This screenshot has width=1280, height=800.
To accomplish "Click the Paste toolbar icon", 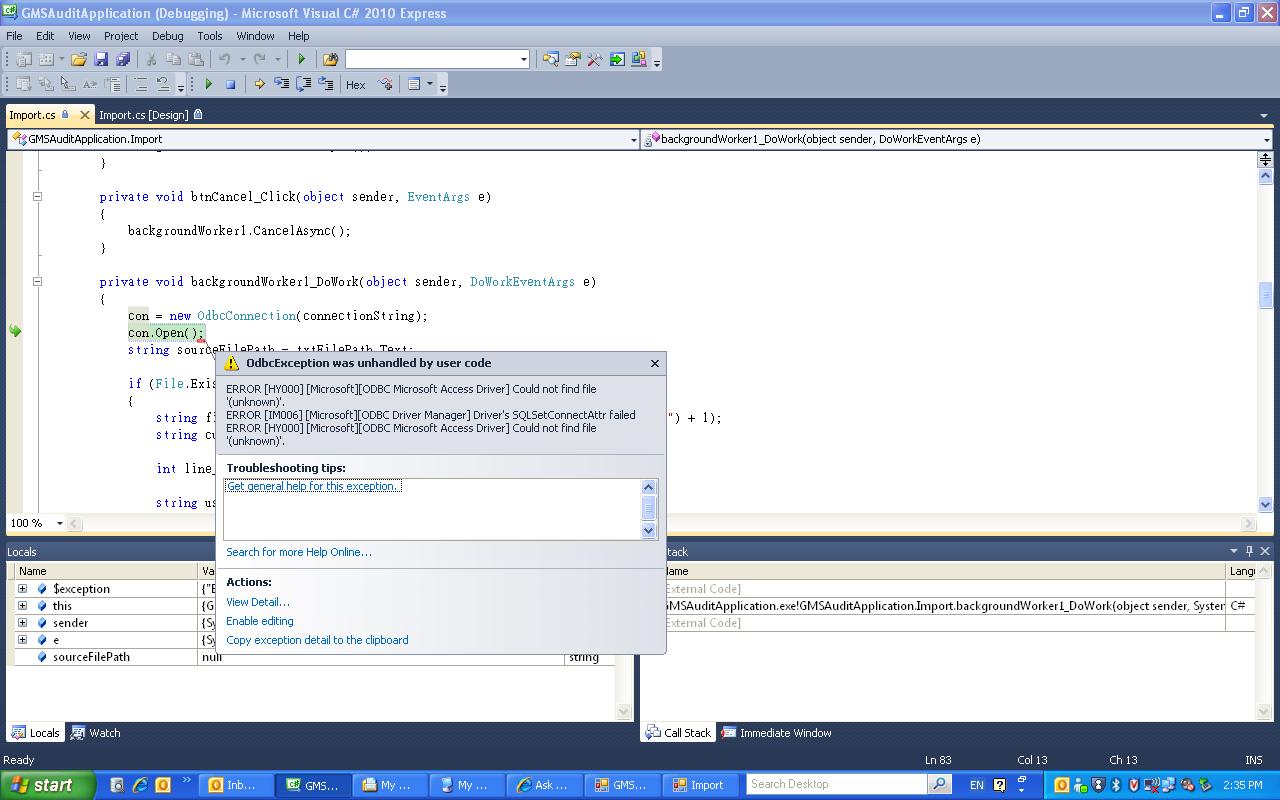I will point(196,59).
